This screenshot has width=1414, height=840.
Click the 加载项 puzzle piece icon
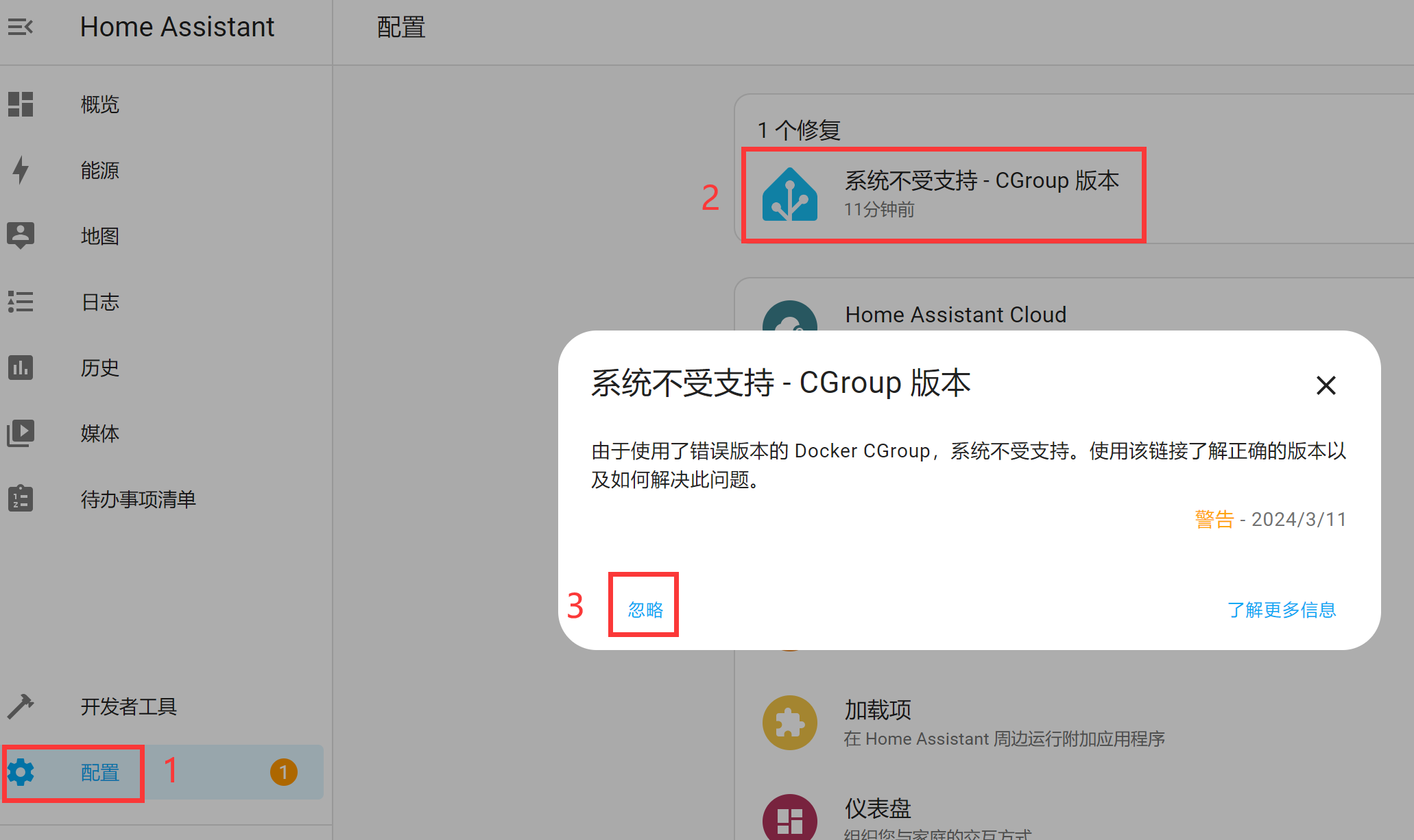coord(790,723)
